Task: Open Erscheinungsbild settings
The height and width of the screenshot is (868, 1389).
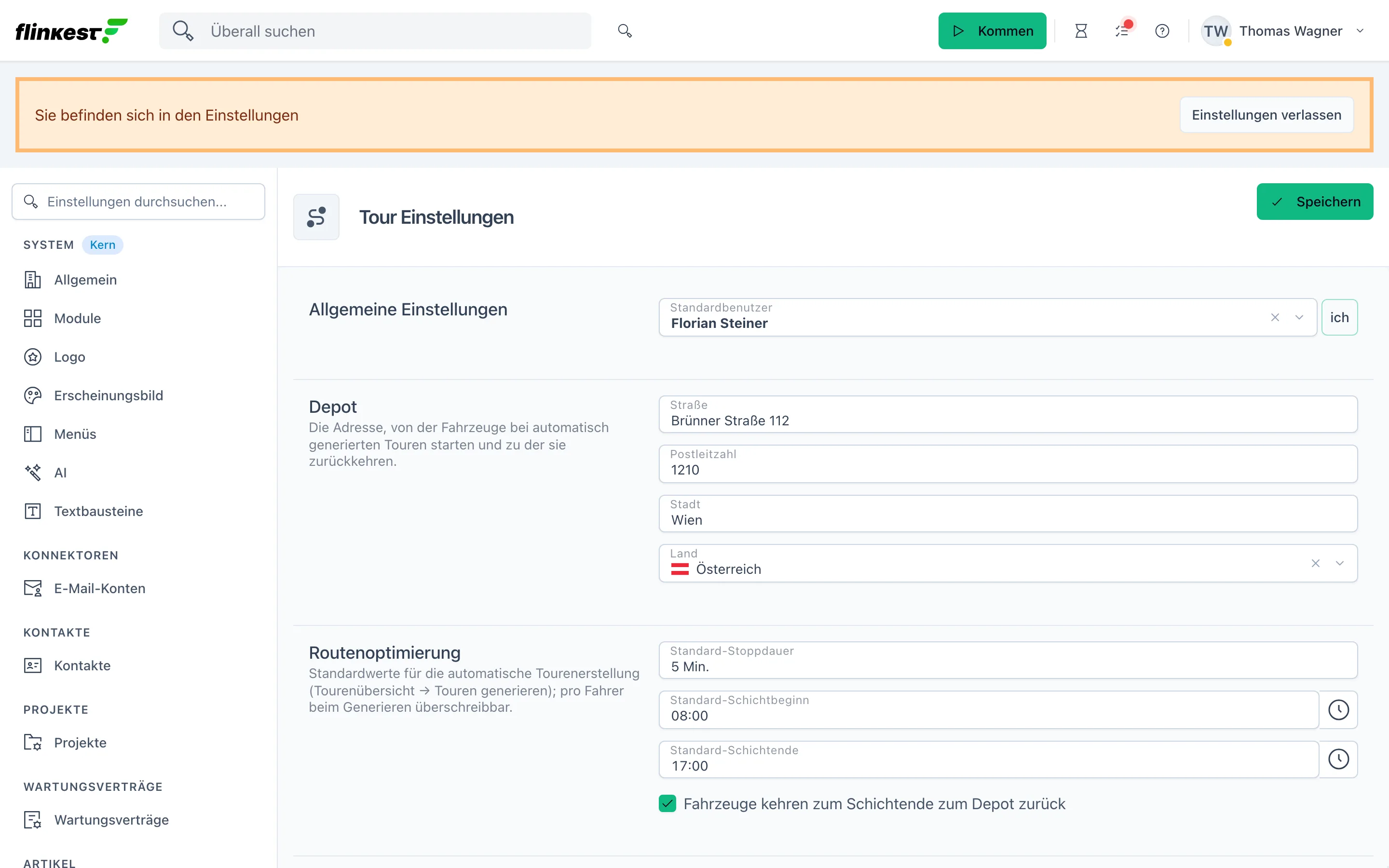Action: click(138, 395)
